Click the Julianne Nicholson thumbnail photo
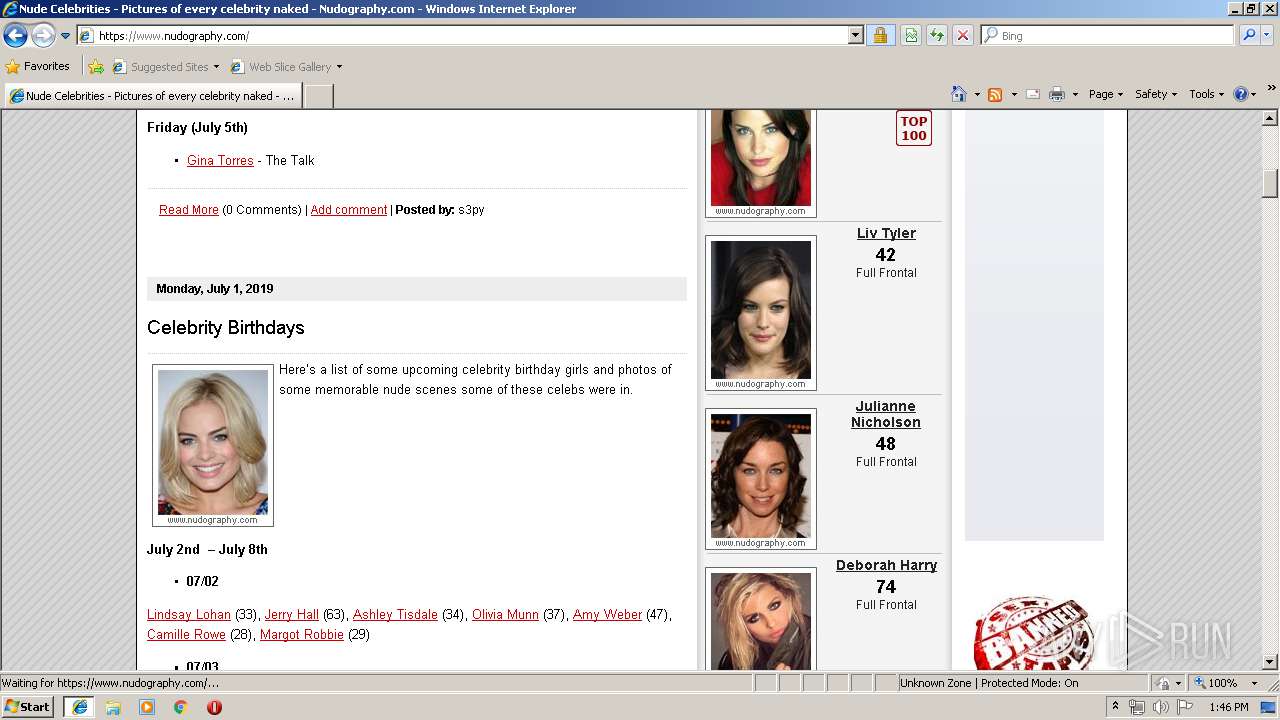Image resolution: width=1280 pixels, height=720 pixels. pyautogui.click(x=761, y=479)
